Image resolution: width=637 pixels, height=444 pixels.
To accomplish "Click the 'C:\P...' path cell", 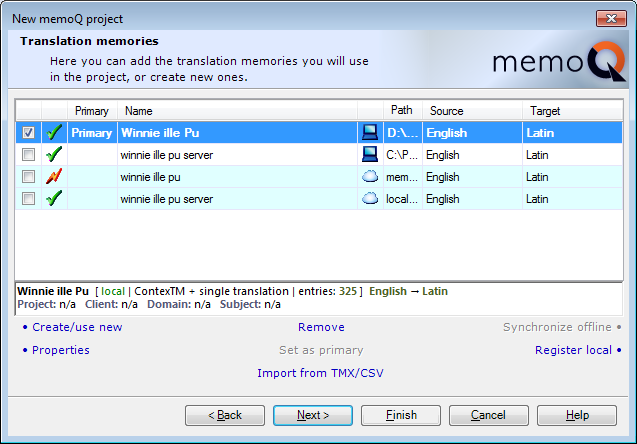I will click(x=402, y=155).
